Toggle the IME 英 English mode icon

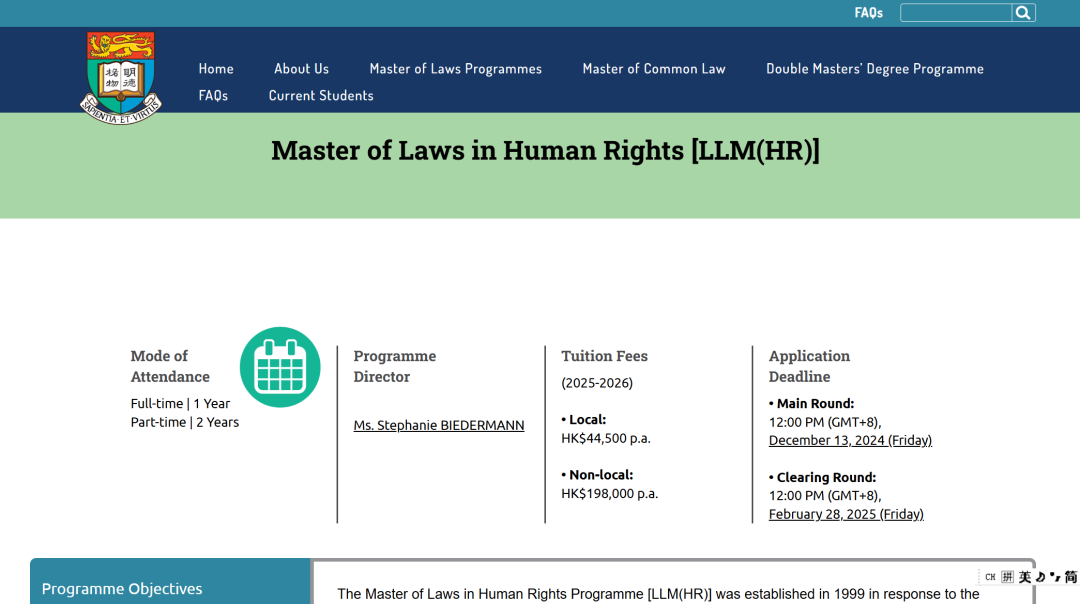pos(1025,577)
